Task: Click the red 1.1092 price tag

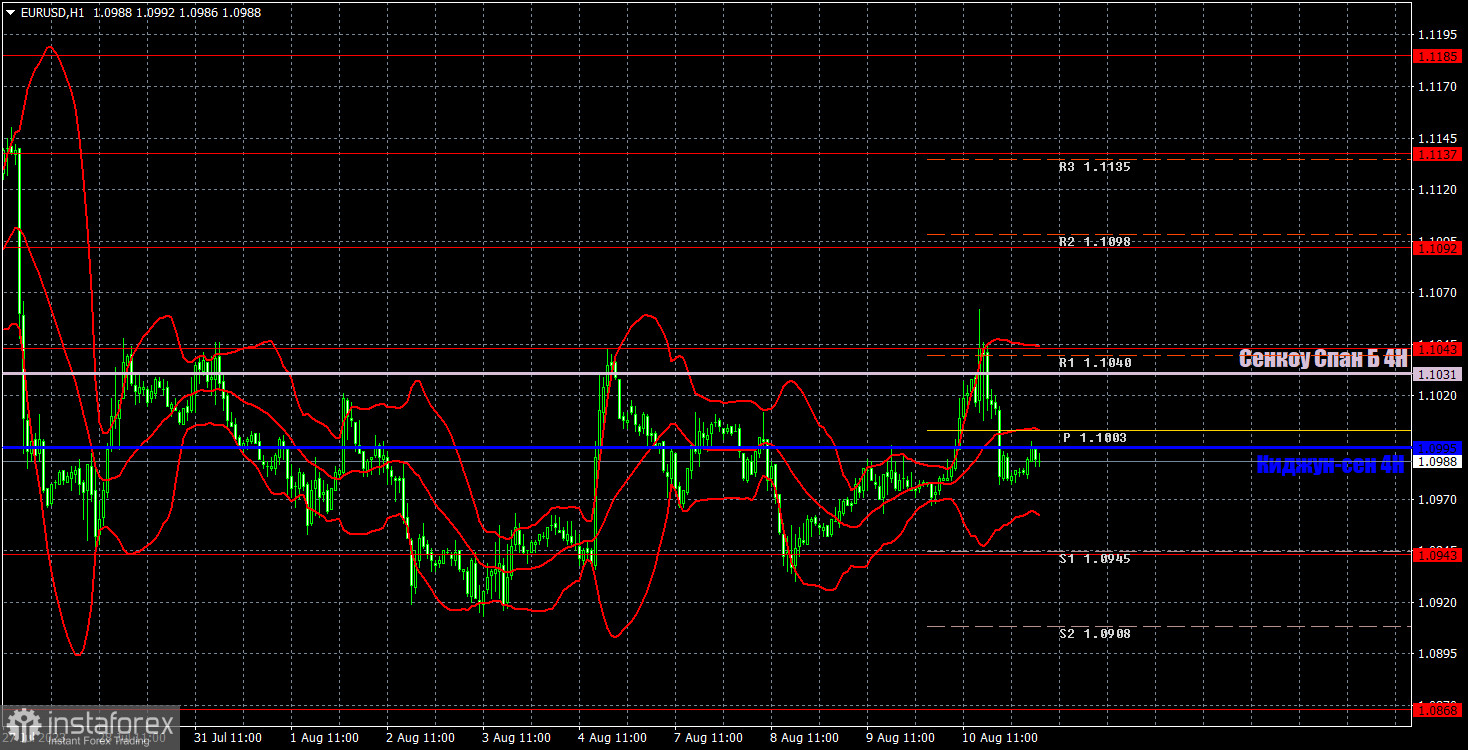Action: [1438, 247]
